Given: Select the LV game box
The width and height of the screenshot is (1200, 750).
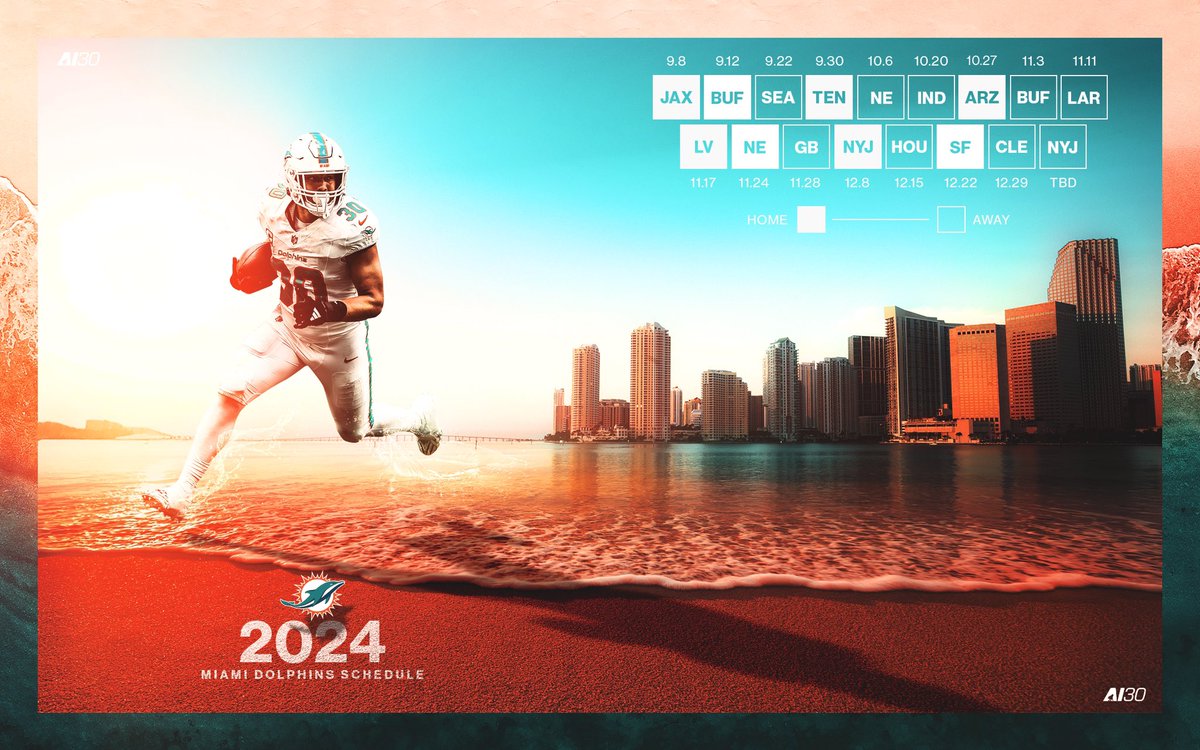Looking at the screenshot, I should 703,147.
